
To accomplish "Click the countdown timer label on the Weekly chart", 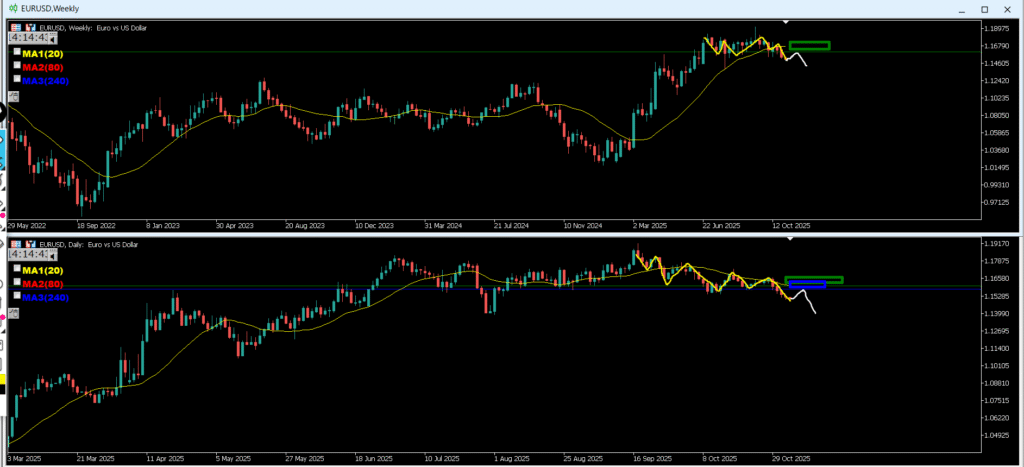I will click(x=30, y=37).
